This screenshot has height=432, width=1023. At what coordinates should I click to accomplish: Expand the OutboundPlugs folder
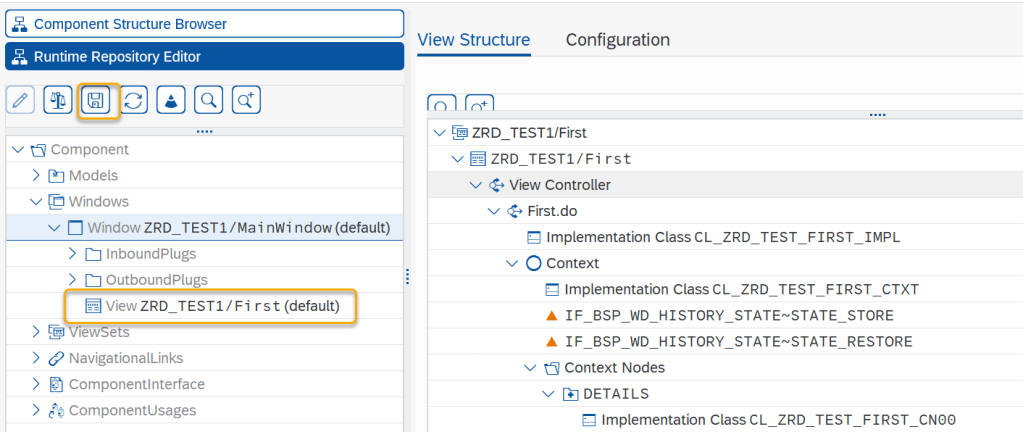click(72, 280)
